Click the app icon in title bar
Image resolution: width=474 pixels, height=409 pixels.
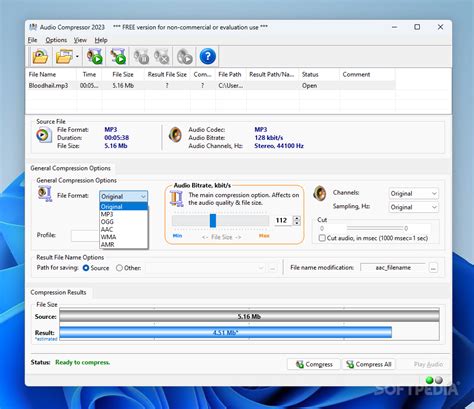coord(33,27)
